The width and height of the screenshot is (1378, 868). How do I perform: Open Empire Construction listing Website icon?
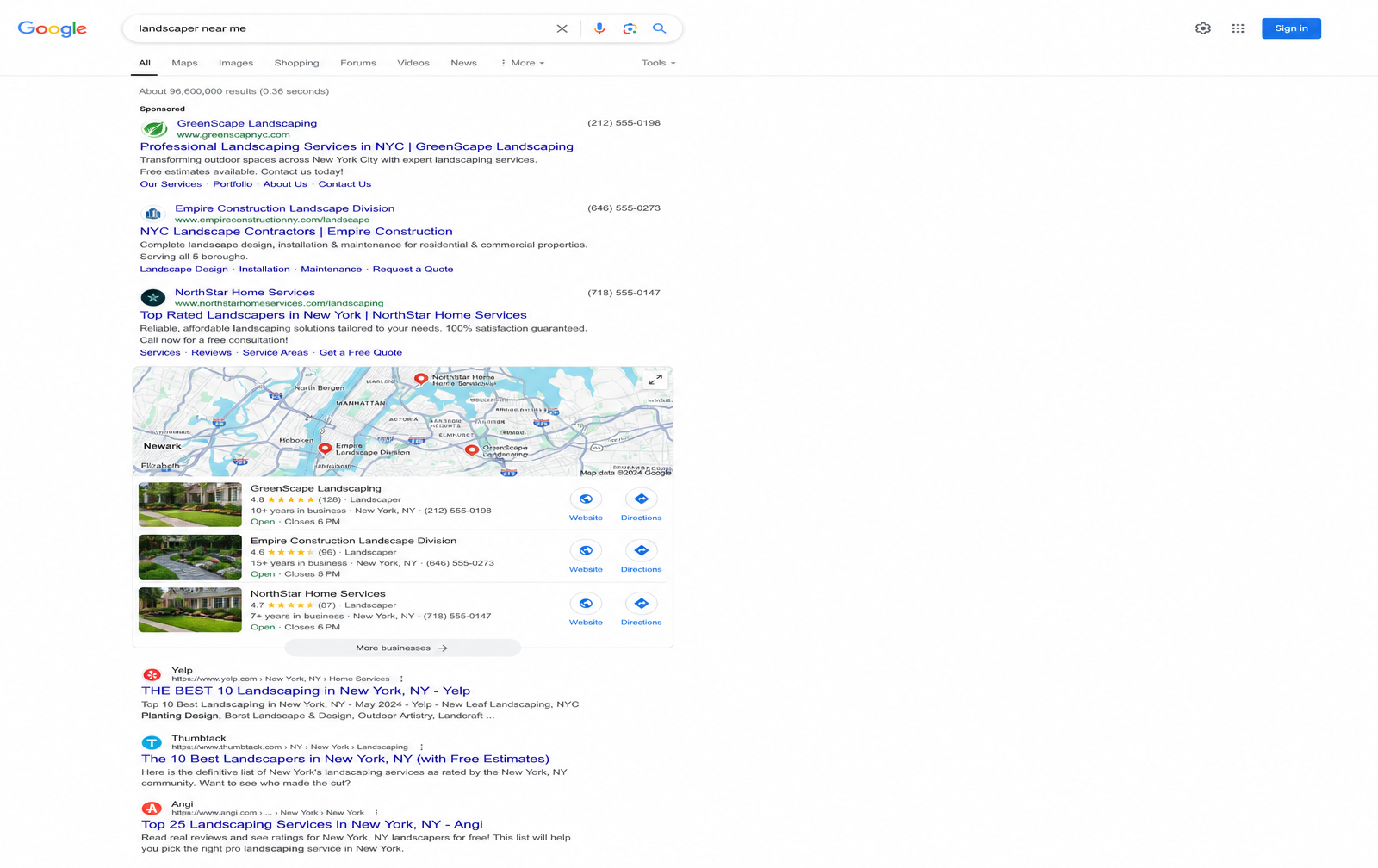click(586, 551)
